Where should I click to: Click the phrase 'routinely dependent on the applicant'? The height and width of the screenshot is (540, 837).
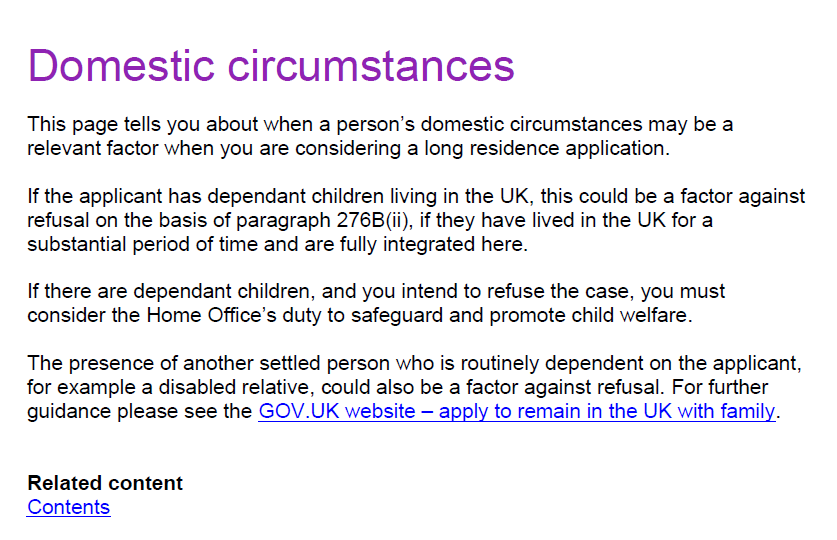pos(631,363)
